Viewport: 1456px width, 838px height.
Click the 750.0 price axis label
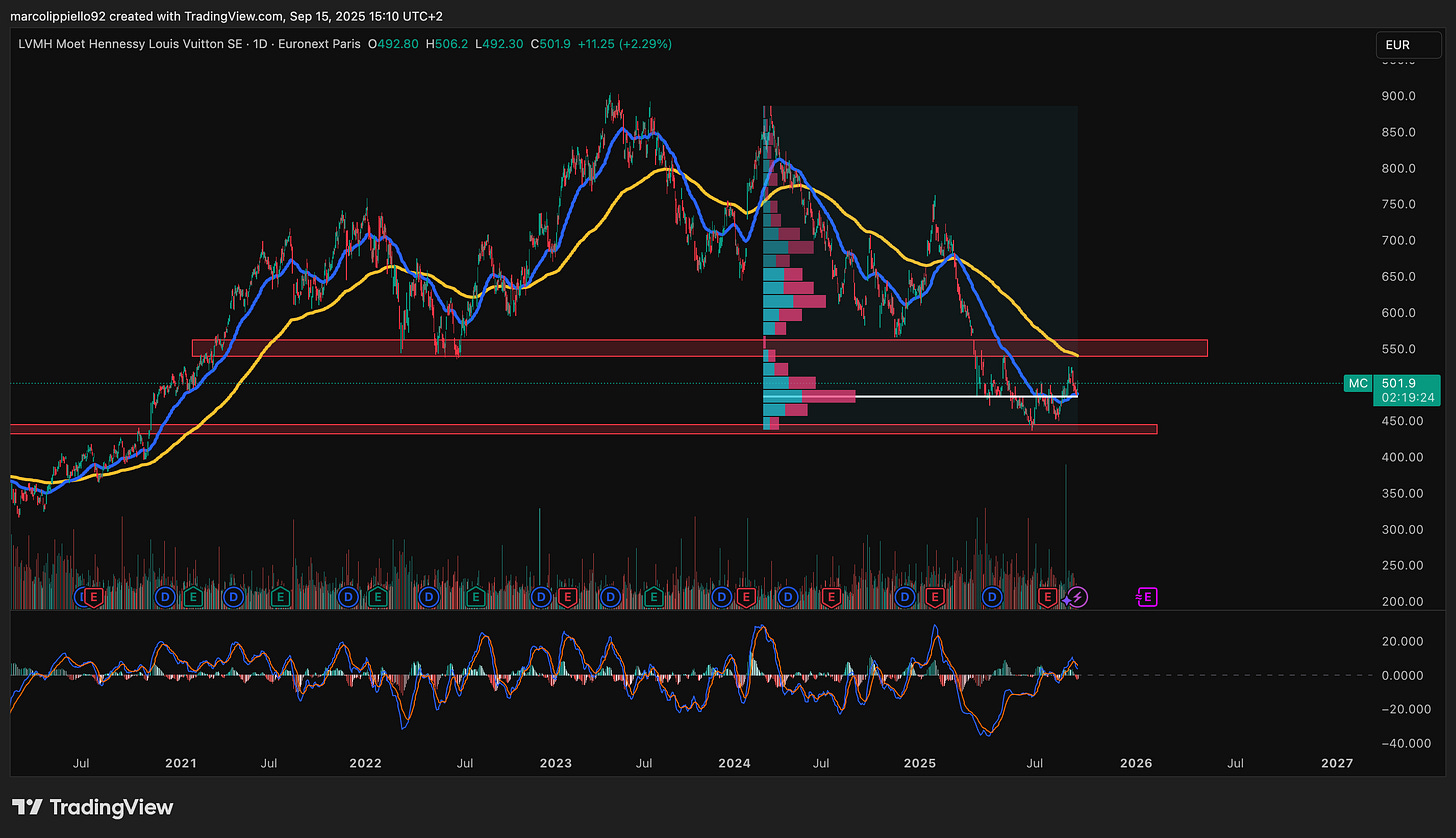coord(1397,204)
